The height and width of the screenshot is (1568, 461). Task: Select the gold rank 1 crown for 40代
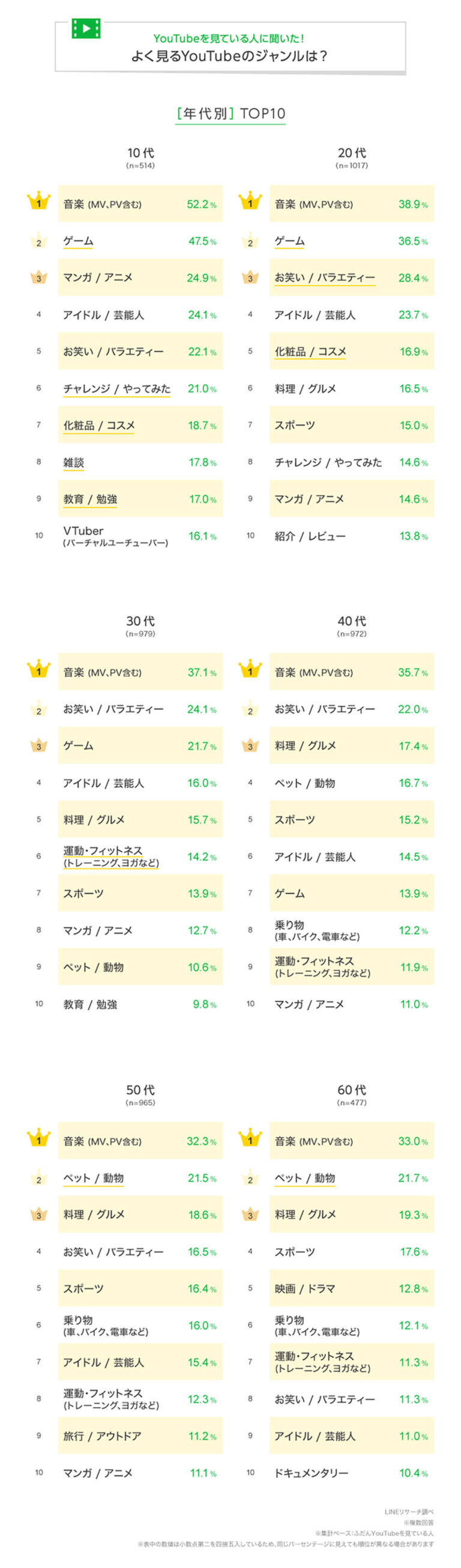click(x=250, y=670)
